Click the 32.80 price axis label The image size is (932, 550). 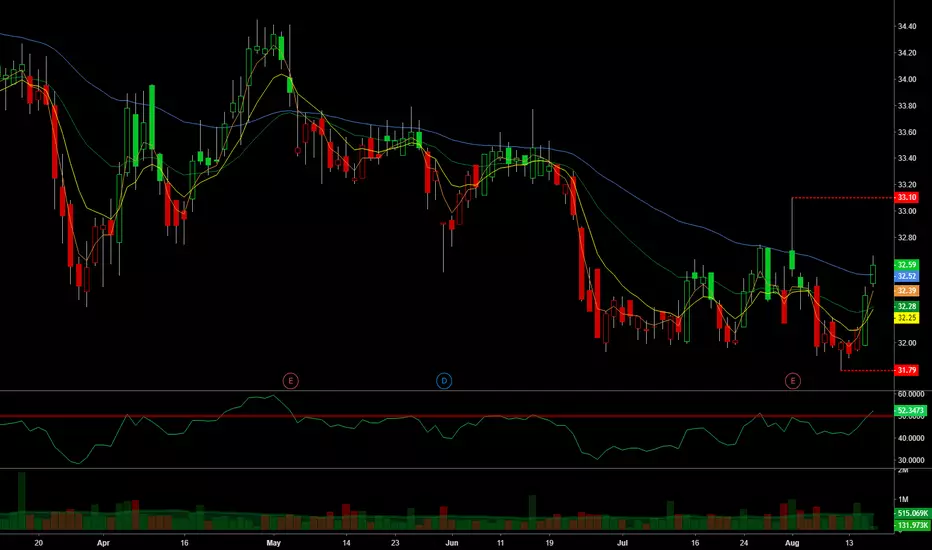point(906,238)
